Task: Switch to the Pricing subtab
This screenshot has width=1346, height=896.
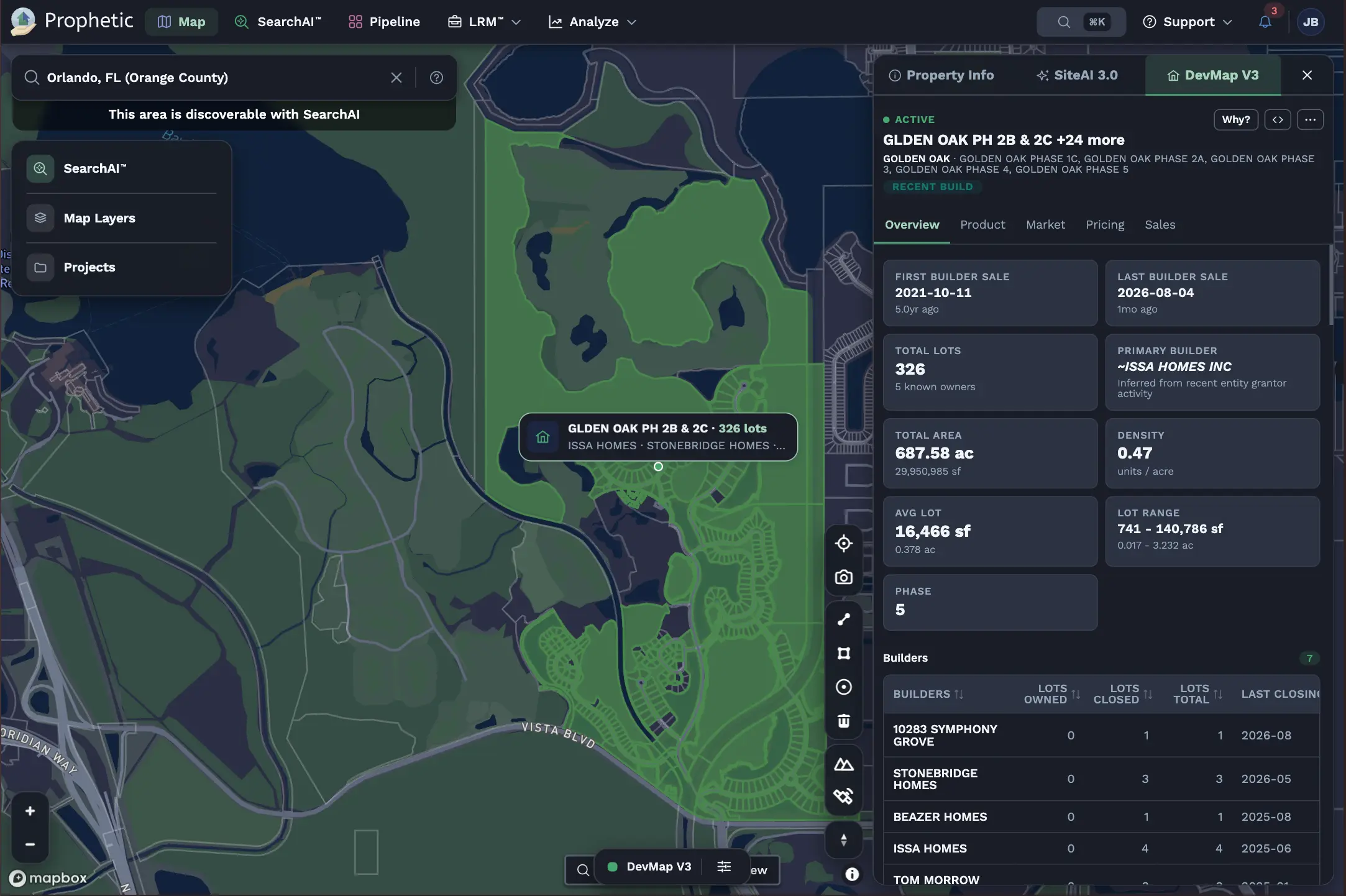Action: click(1105, 225)
